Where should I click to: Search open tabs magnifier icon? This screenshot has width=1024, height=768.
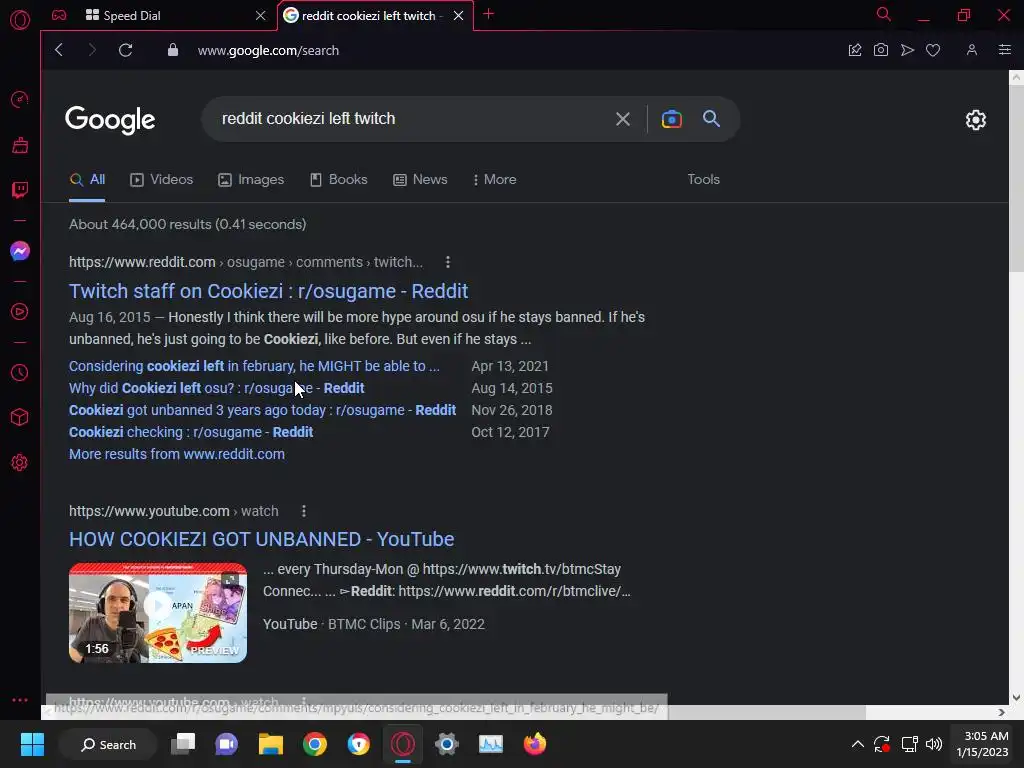pyautogui.click(x=884, y=14)
